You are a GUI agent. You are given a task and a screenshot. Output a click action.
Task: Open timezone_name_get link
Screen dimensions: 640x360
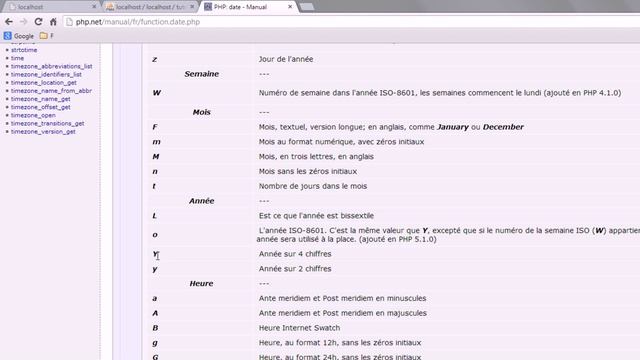coord(40,99)
